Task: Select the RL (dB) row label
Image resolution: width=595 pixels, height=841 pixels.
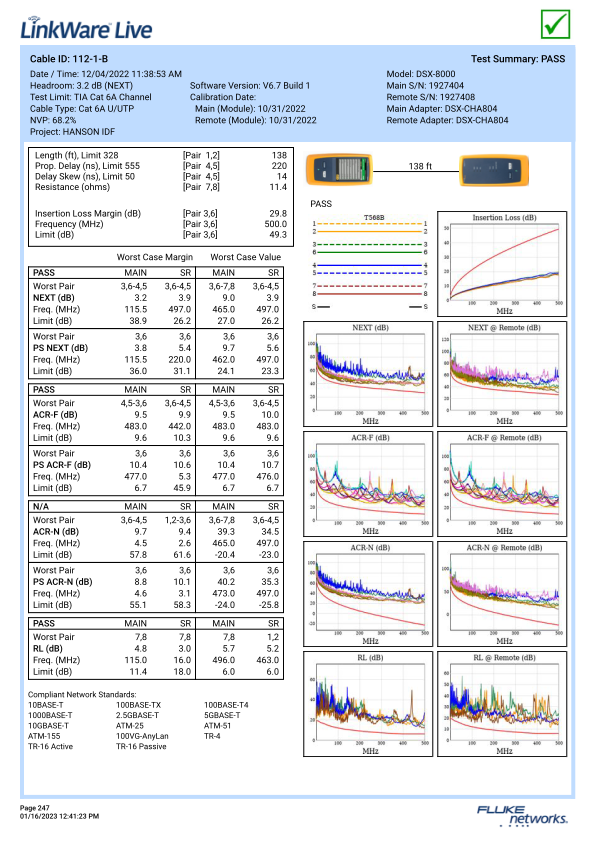Action: coord(48,648)
